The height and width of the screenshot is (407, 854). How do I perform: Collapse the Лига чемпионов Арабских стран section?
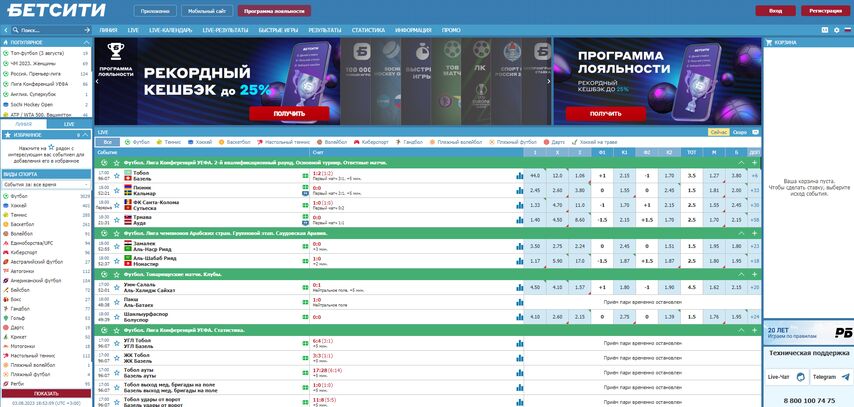coord(741,233)
